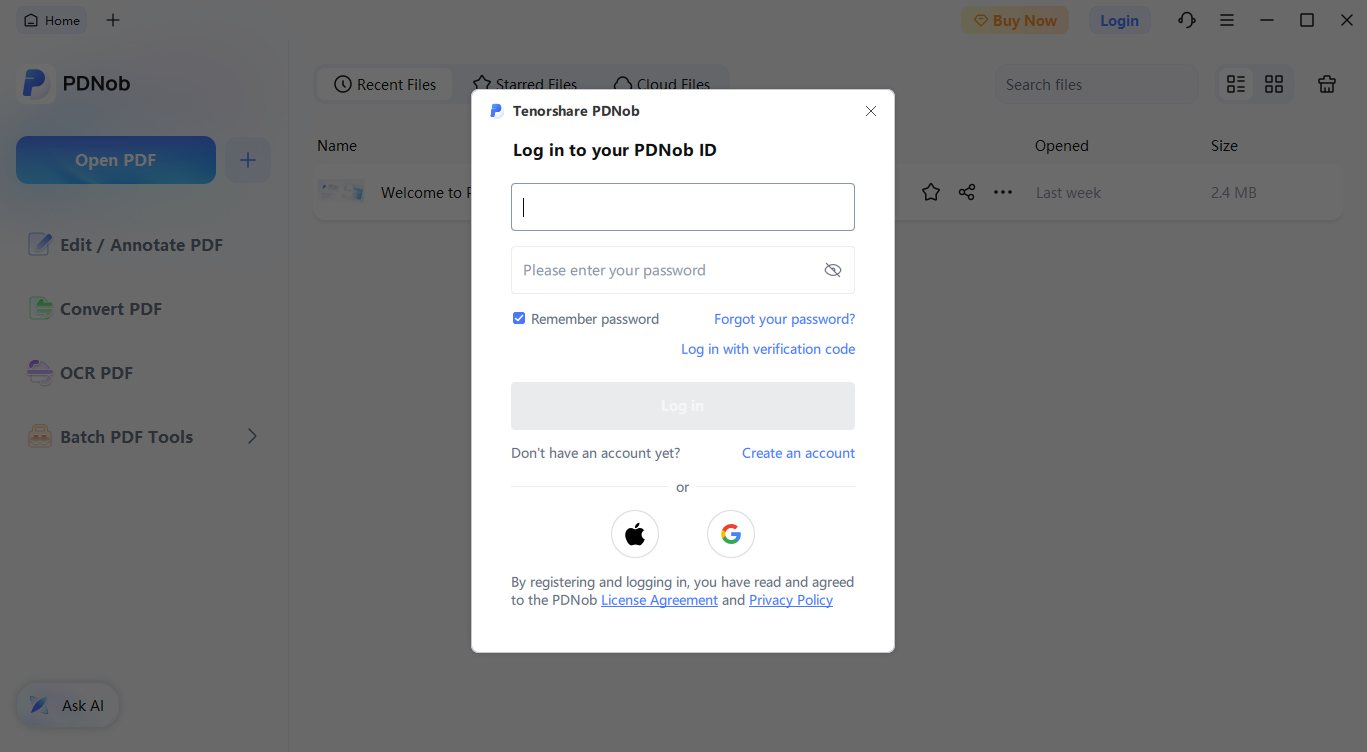Share the Welcome to PDNob file
Screen dimensions: 1367x752
point(966,192)
